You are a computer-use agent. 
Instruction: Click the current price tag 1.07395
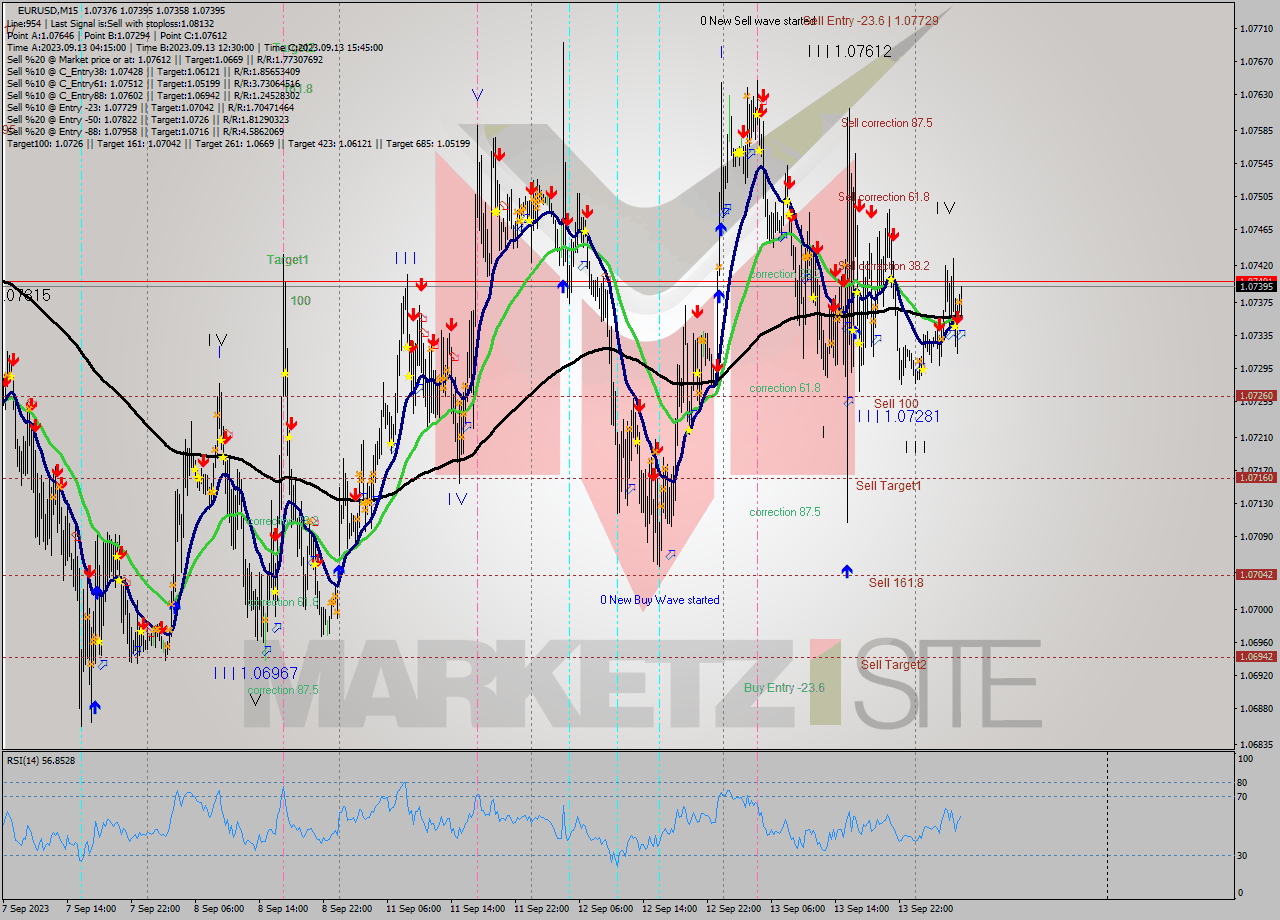click(1256, 287)
